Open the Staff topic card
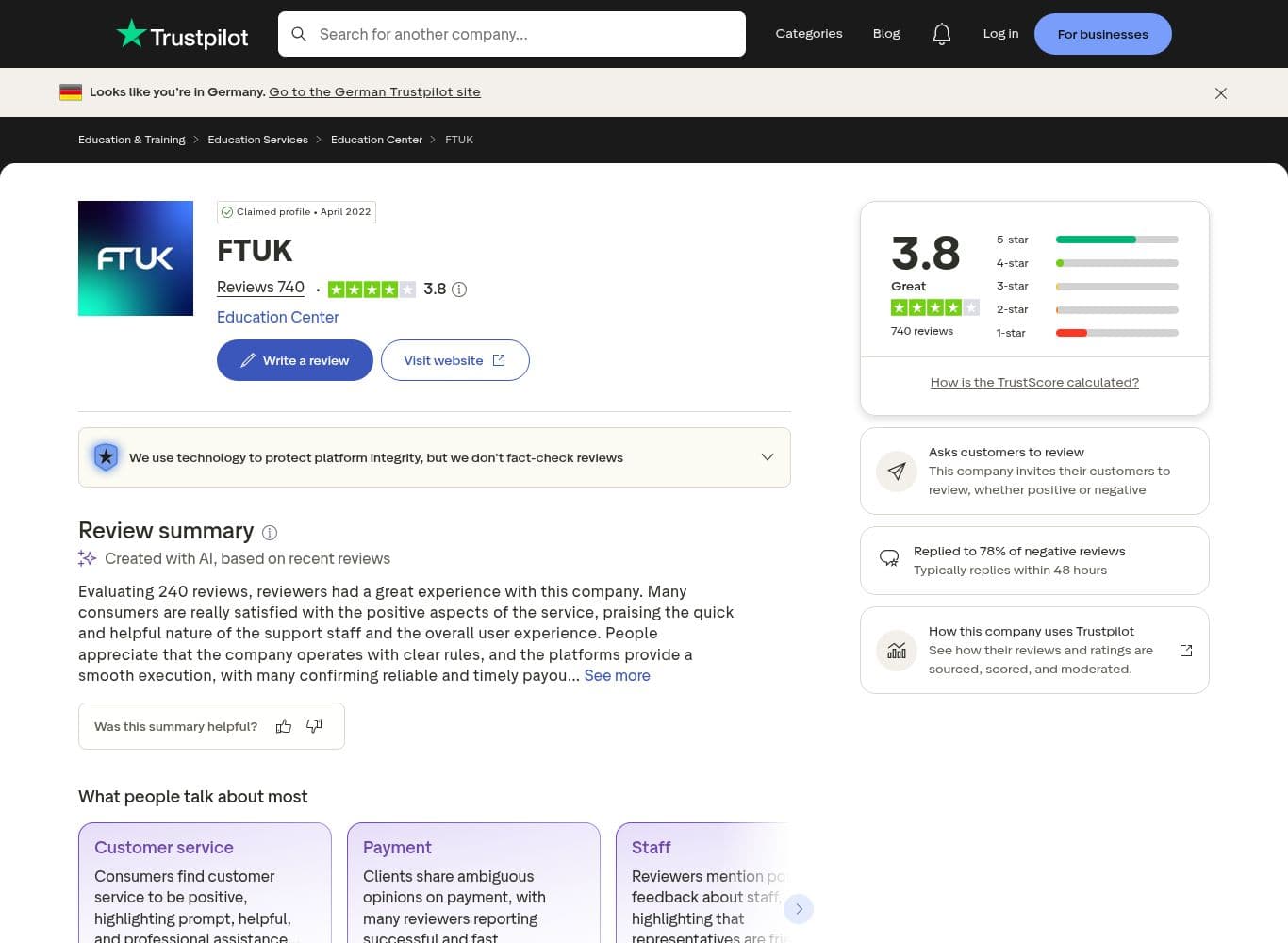This screenshot has height=943, width=1288. [703, 883]
